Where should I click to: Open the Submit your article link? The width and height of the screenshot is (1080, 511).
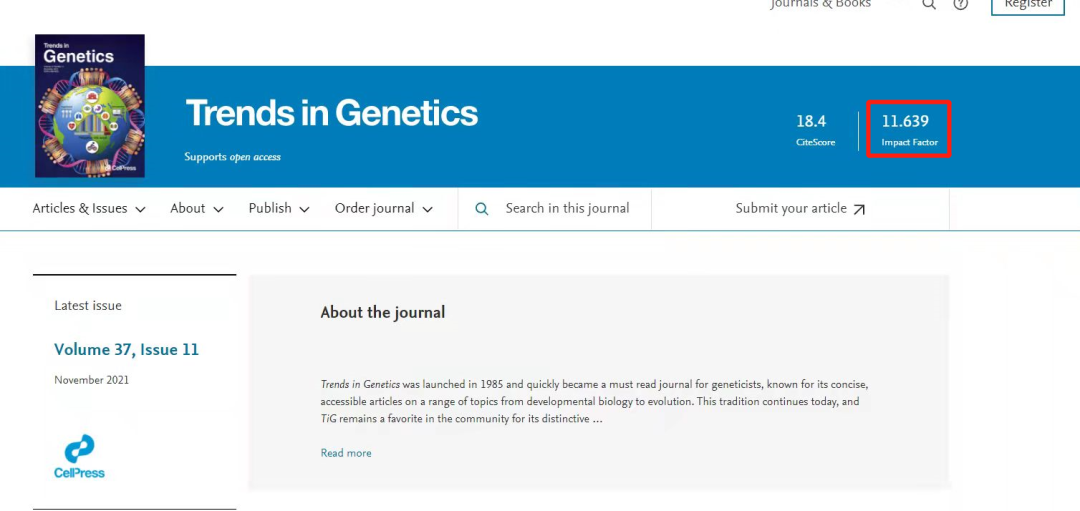(x=800, y=209)
